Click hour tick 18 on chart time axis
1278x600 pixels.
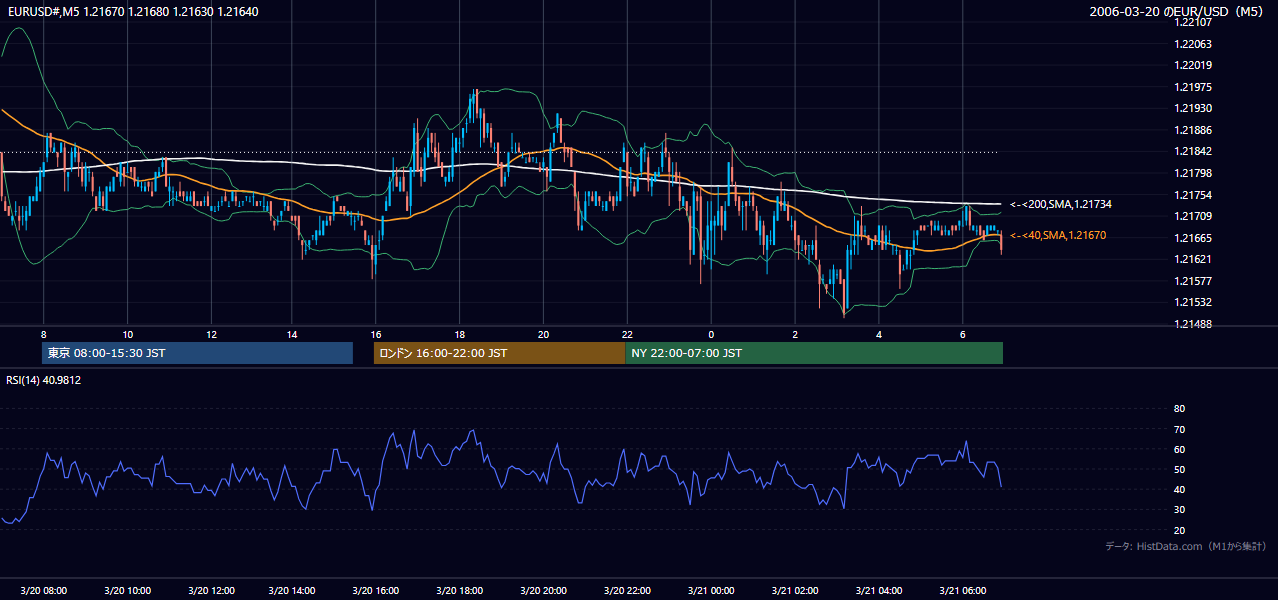[x=459, y=333]
